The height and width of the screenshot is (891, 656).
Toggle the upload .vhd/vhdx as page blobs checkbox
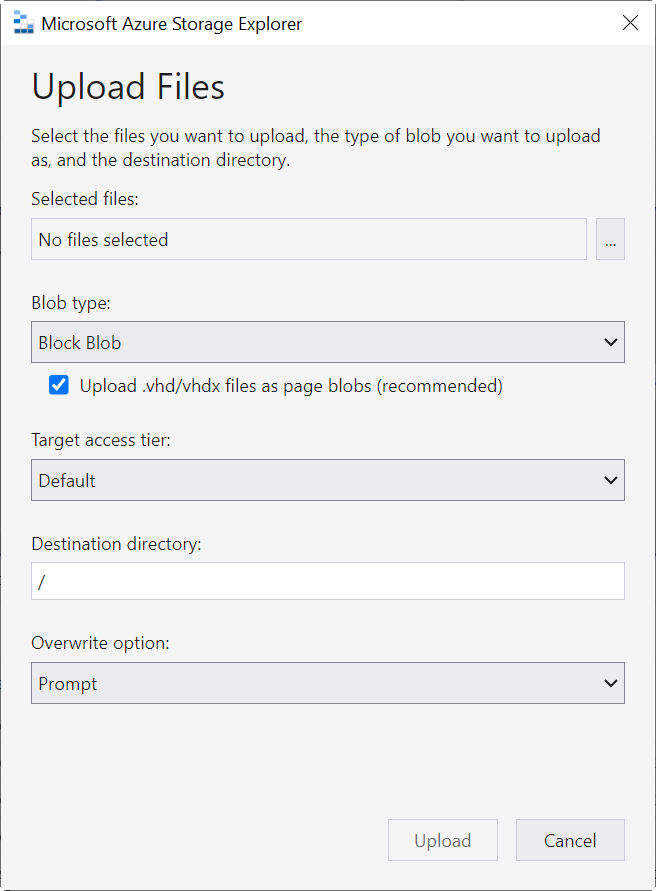(x=59, y=385)
